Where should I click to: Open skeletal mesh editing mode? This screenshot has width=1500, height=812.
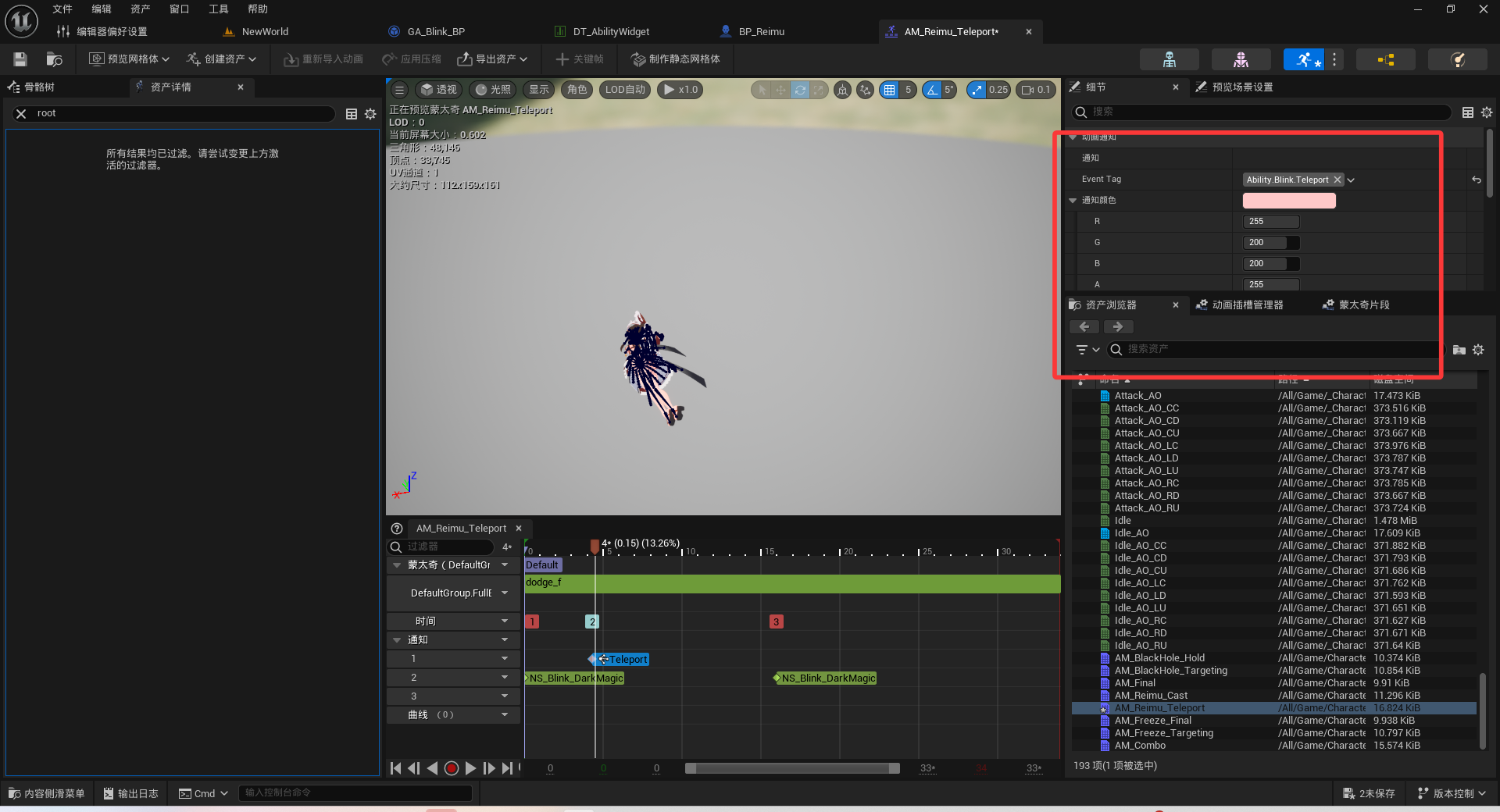tap(1241, 59)
